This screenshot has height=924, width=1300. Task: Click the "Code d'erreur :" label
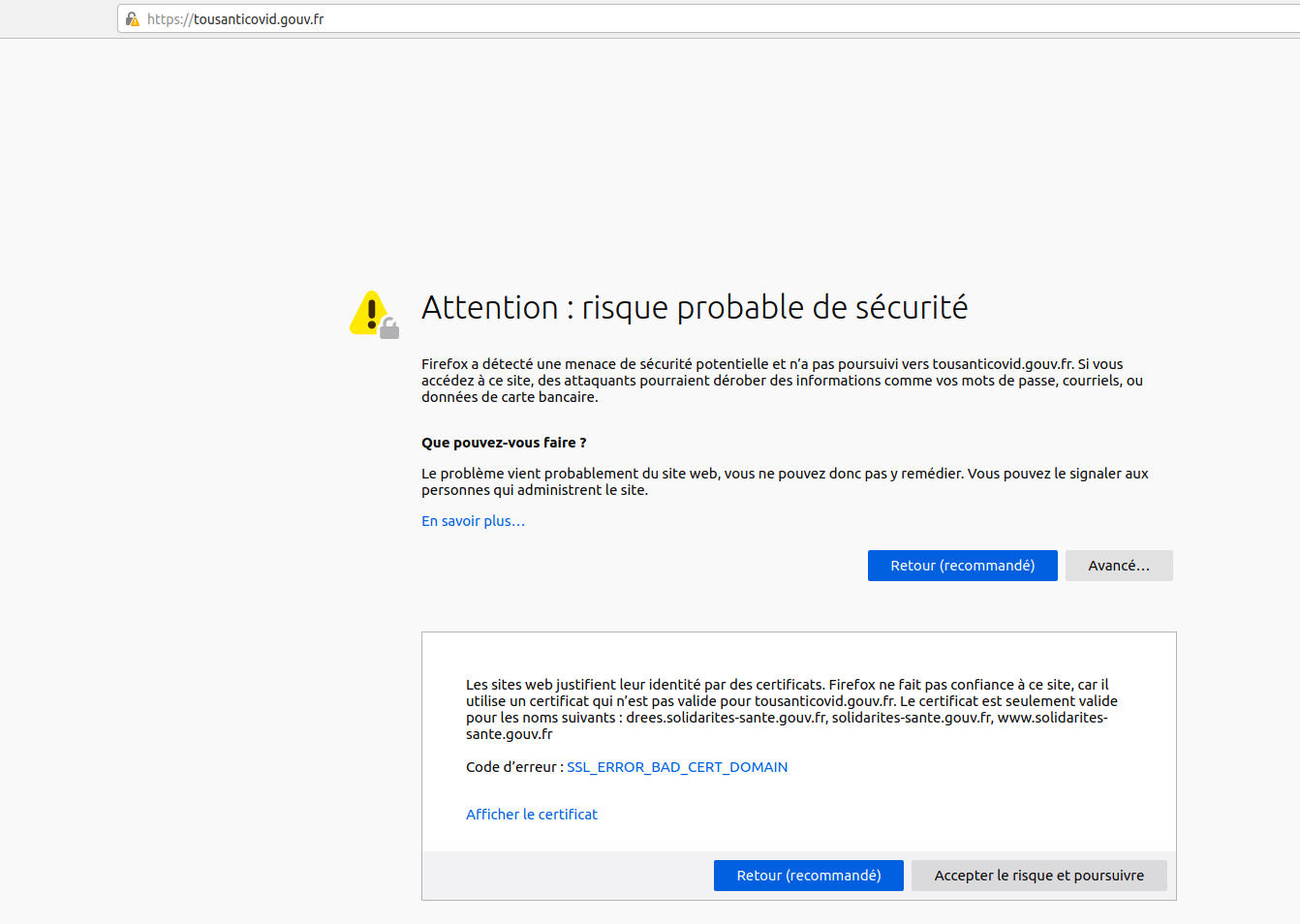coord(514,767)
